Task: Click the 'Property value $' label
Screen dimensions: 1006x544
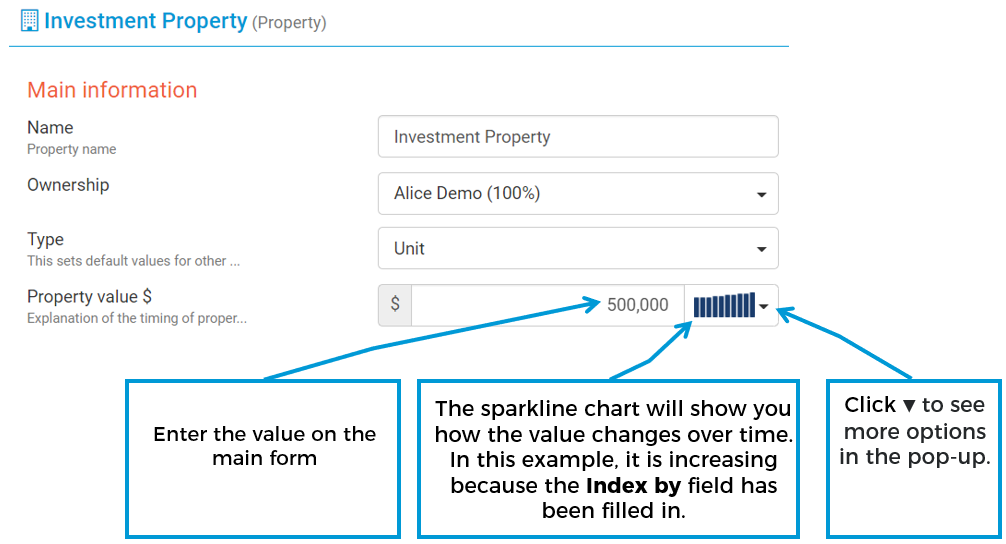Action: 89,297
